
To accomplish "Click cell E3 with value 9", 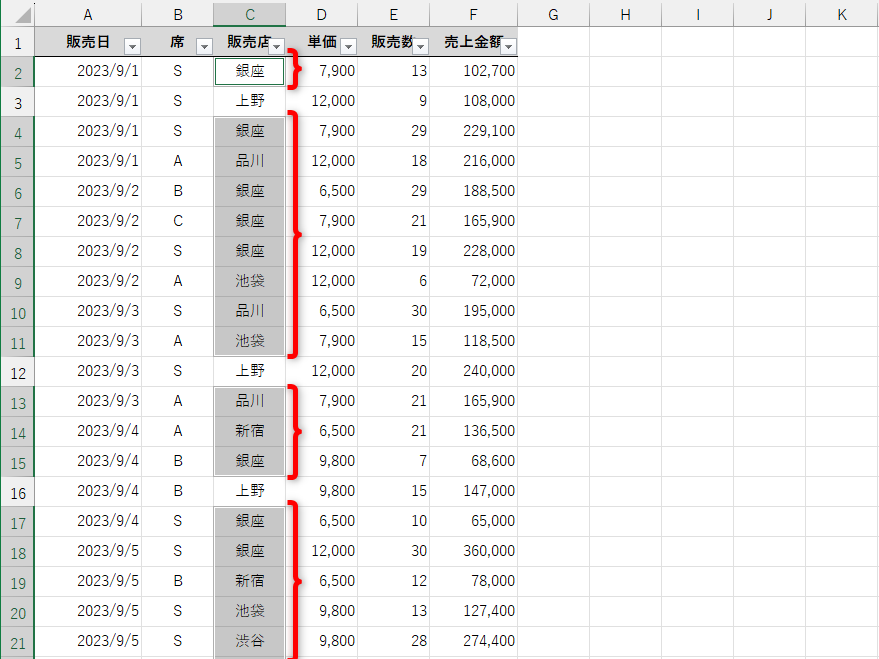I will (394, 101).
